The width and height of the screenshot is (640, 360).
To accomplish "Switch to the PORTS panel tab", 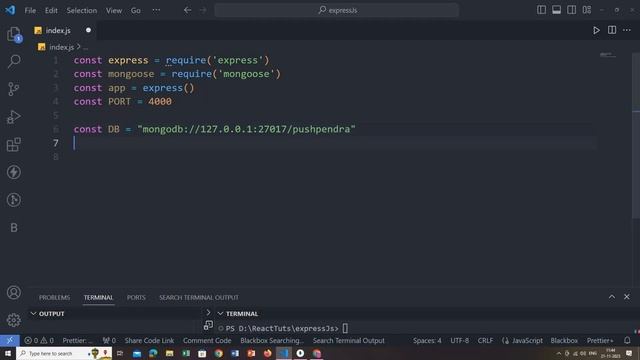I will pos(136,298).
